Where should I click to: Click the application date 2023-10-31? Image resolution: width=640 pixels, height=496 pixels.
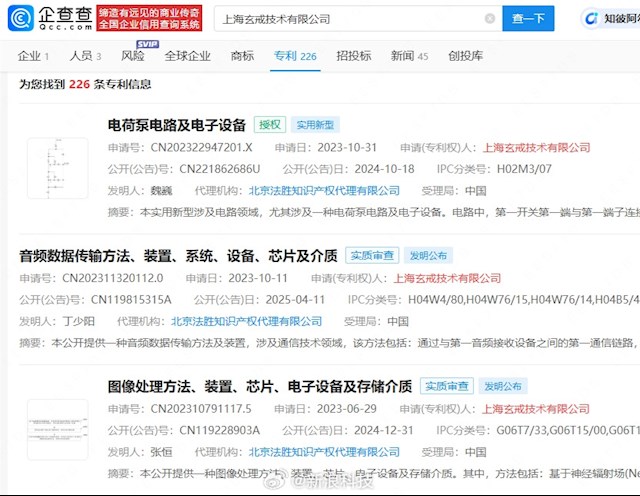[347, 147]
